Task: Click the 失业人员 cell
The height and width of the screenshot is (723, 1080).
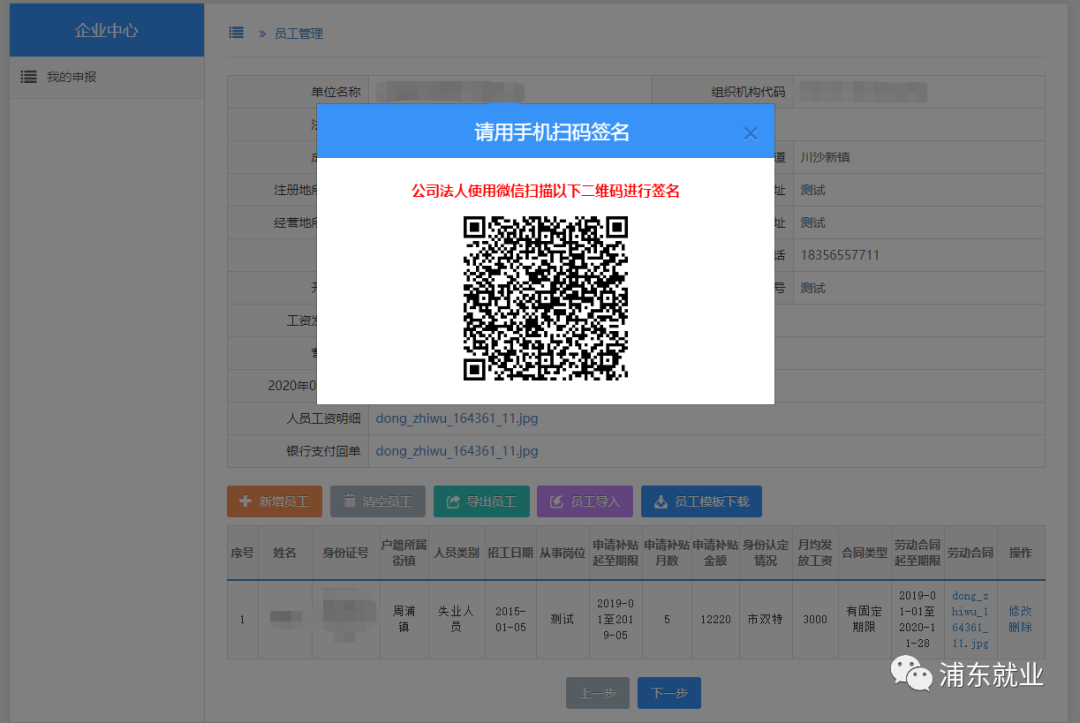Action: pos(456,619)
